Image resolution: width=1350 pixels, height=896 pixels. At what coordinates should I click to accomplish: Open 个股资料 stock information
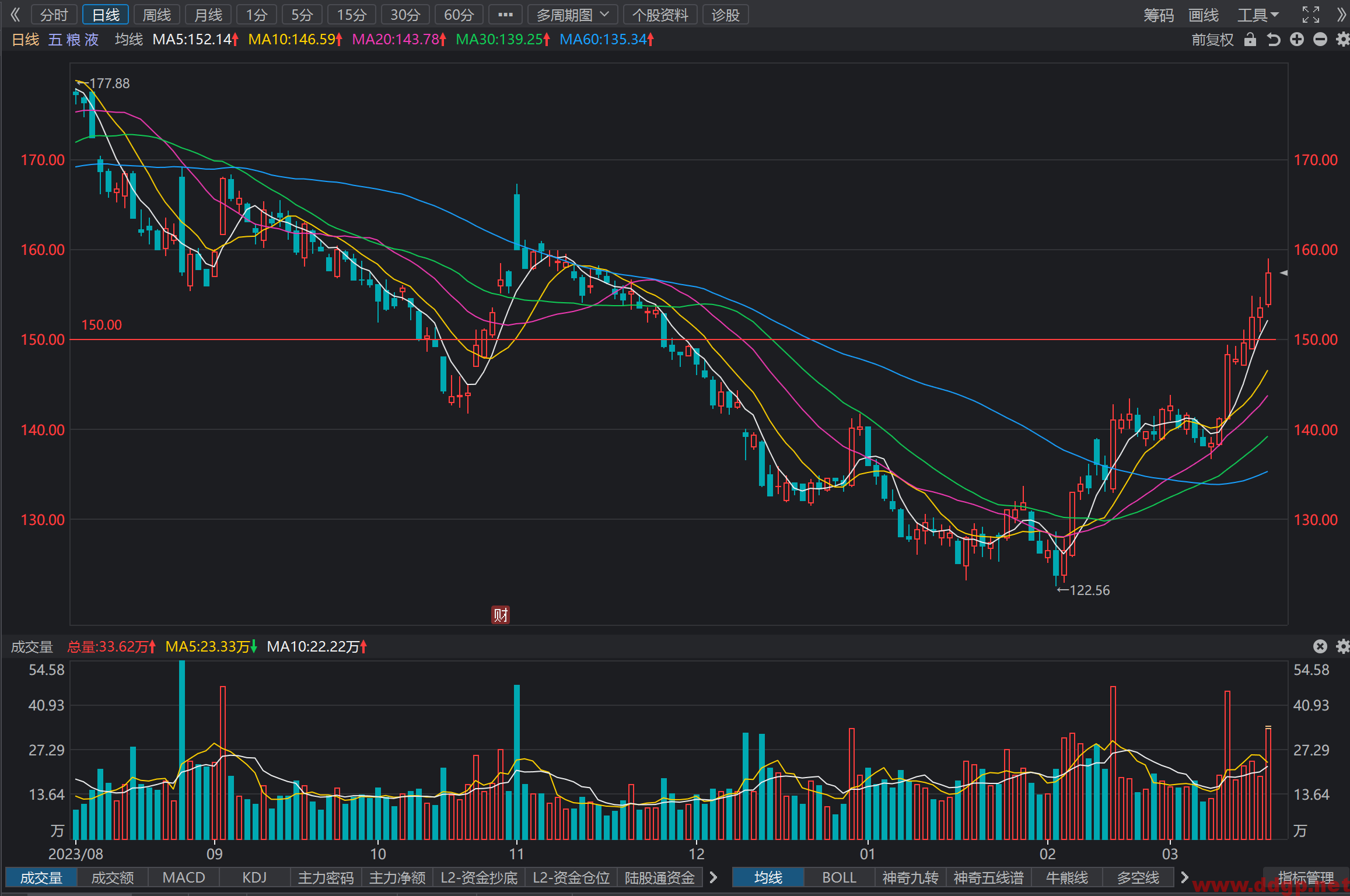point(660,15)
